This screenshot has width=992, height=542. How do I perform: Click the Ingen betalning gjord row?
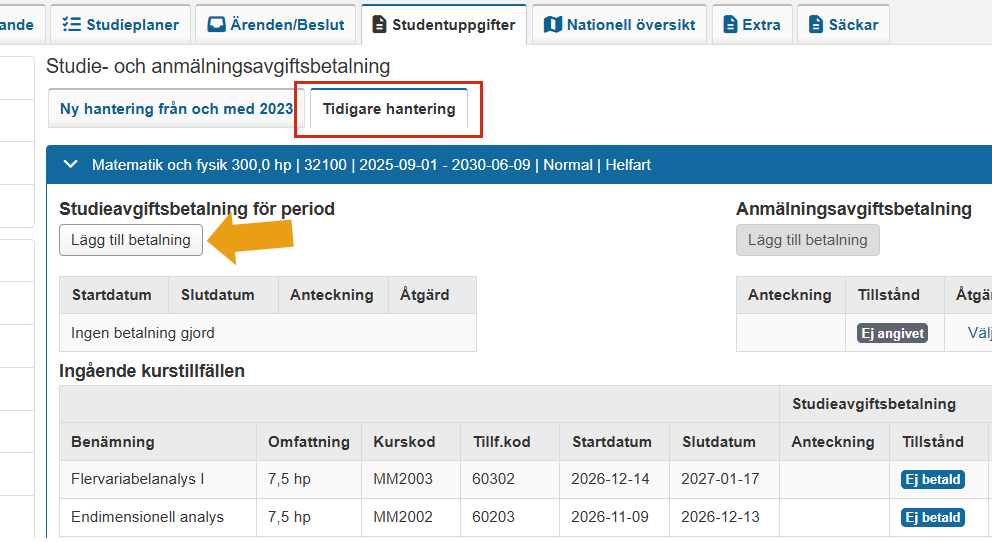[x=268, y=333]
